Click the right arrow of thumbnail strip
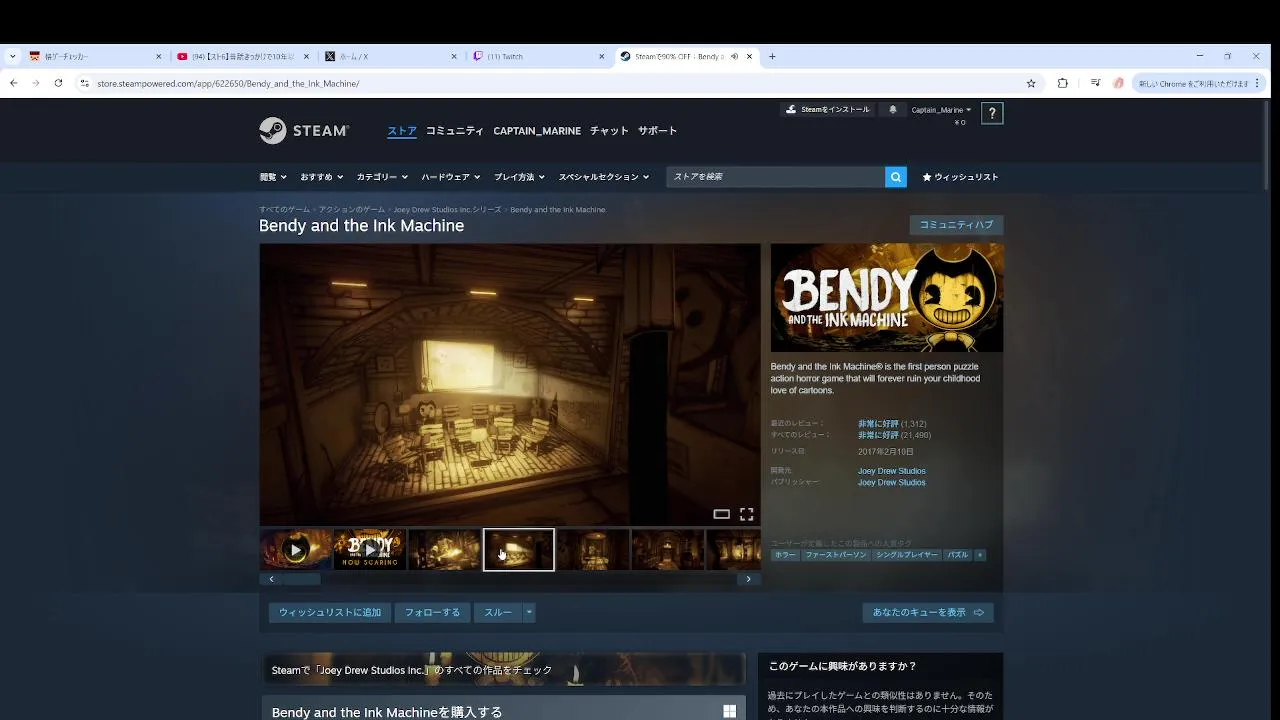The width and height of the screenshot is (1280, 720). (x=748, y=579)
